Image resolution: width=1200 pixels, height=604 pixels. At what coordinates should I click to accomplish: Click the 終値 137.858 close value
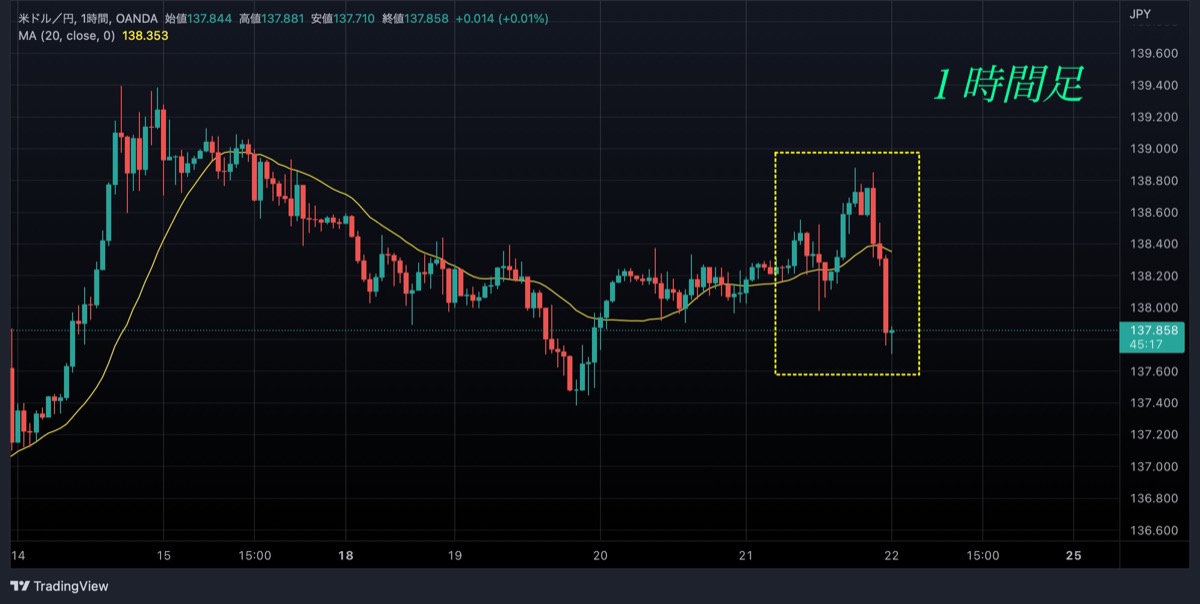tap(417, 18)
